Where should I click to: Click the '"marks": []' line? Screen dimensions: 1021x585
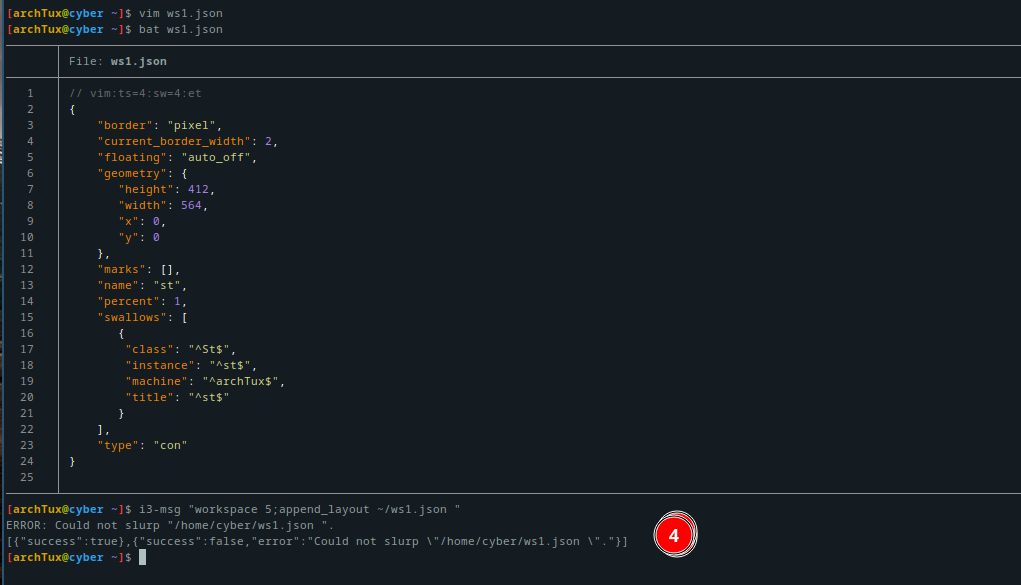pos(139,269)
